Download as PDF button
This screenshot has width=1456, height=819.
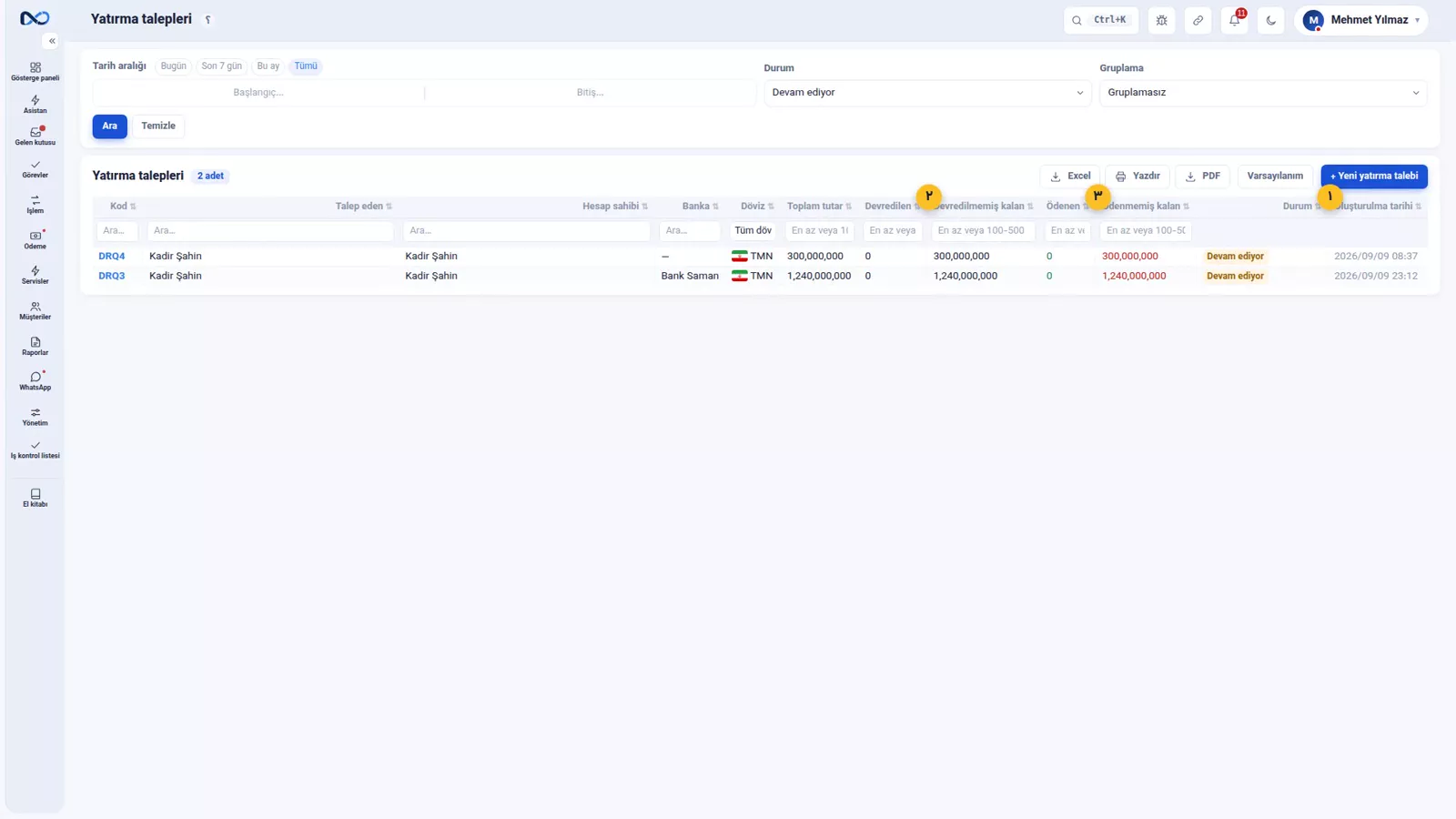(x=1203, y=177)
